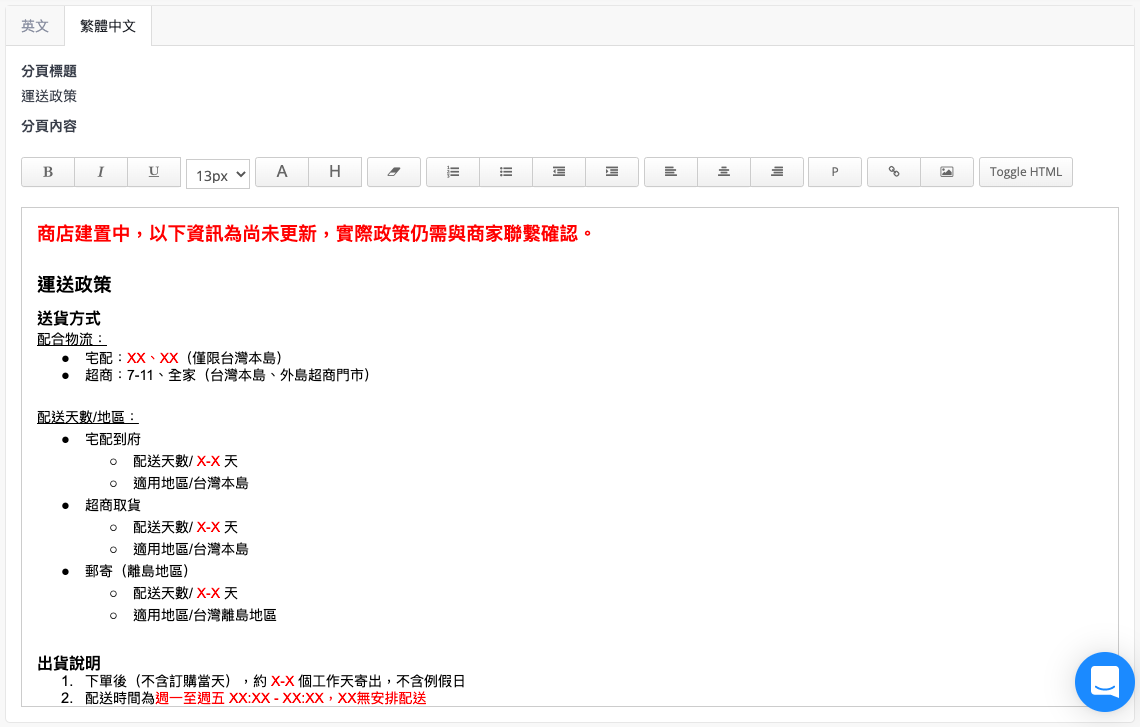The height and width of the screenshot is (727, 1140).
Task: Apply heading style with H button
Action: (x=335, y=172)
